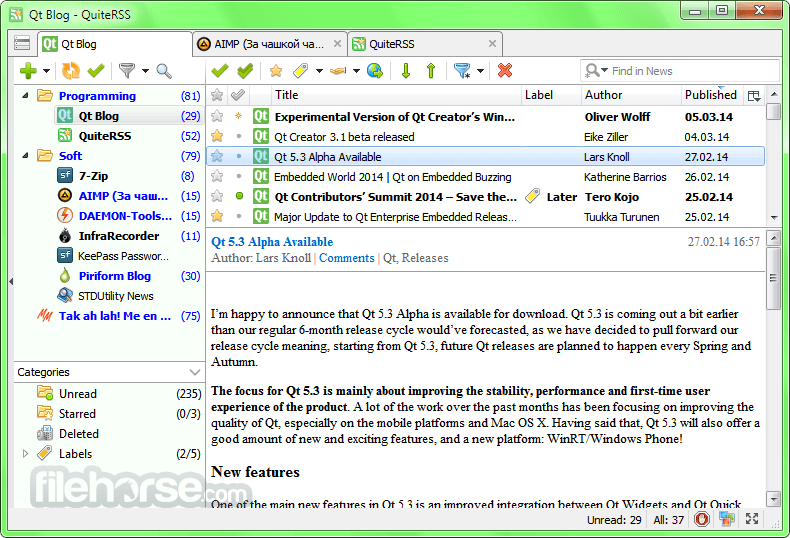Viewport: 790px width, 538px height.
Task: Click the fullscreen toggle icon in status bar
Action: pyautogui.click(x=752, y=519)
